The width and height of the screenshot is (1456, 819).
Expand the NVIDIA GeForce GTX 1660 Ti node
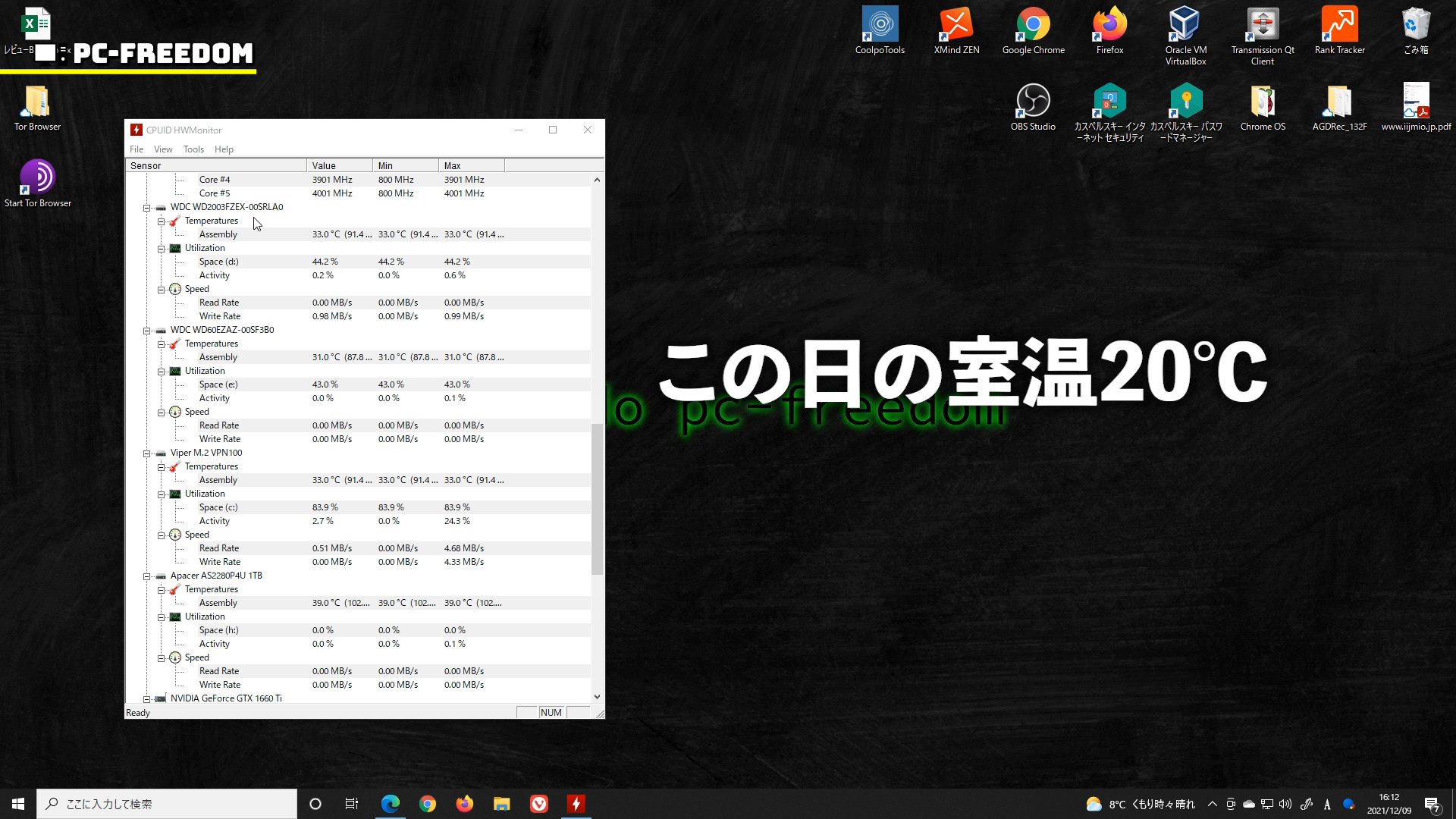pyautogui.click(x=147, y=698)
